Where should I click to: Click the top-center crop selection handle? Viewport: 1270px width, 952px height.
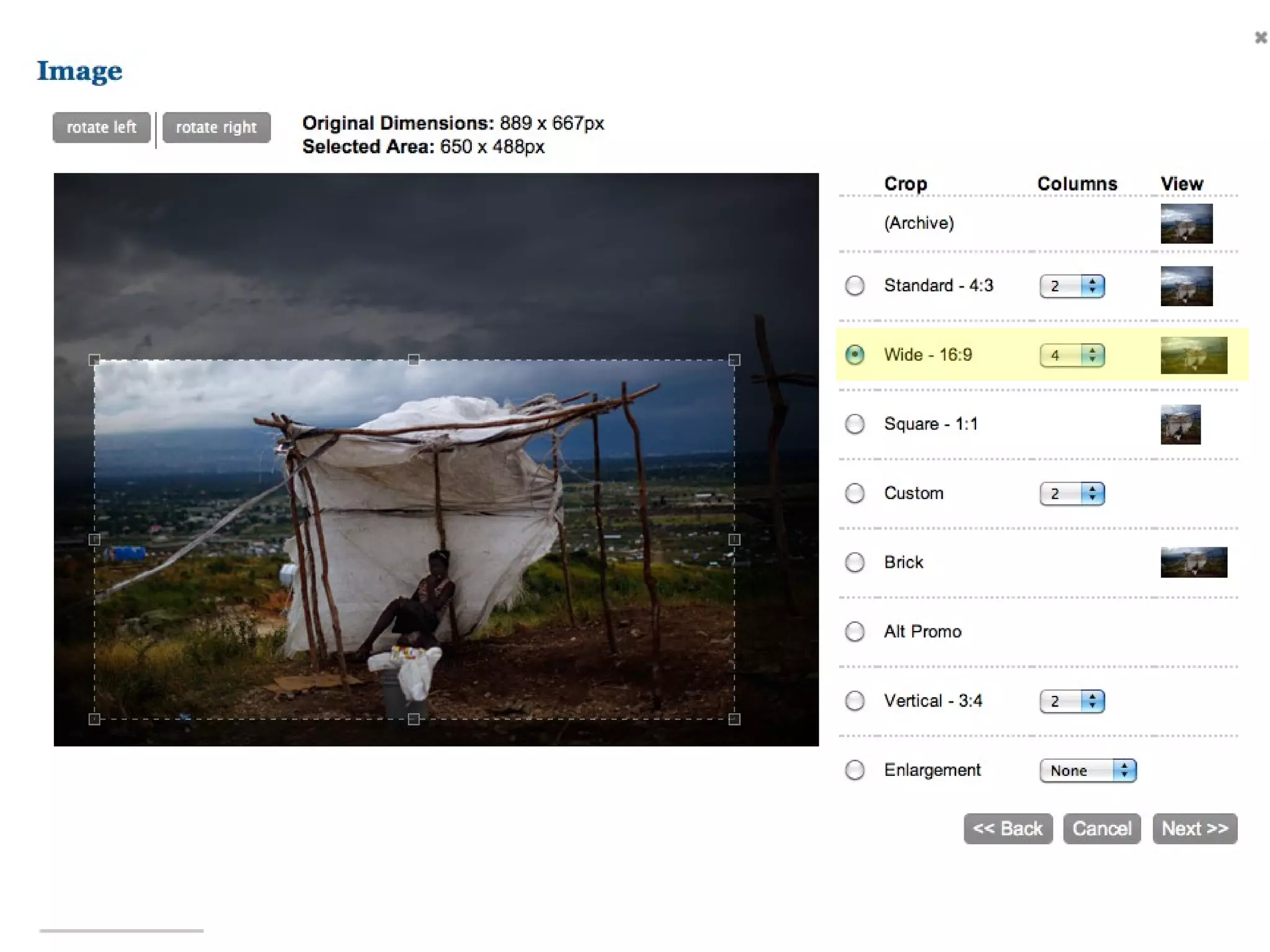pyautogui.click(x=414, y=360)
